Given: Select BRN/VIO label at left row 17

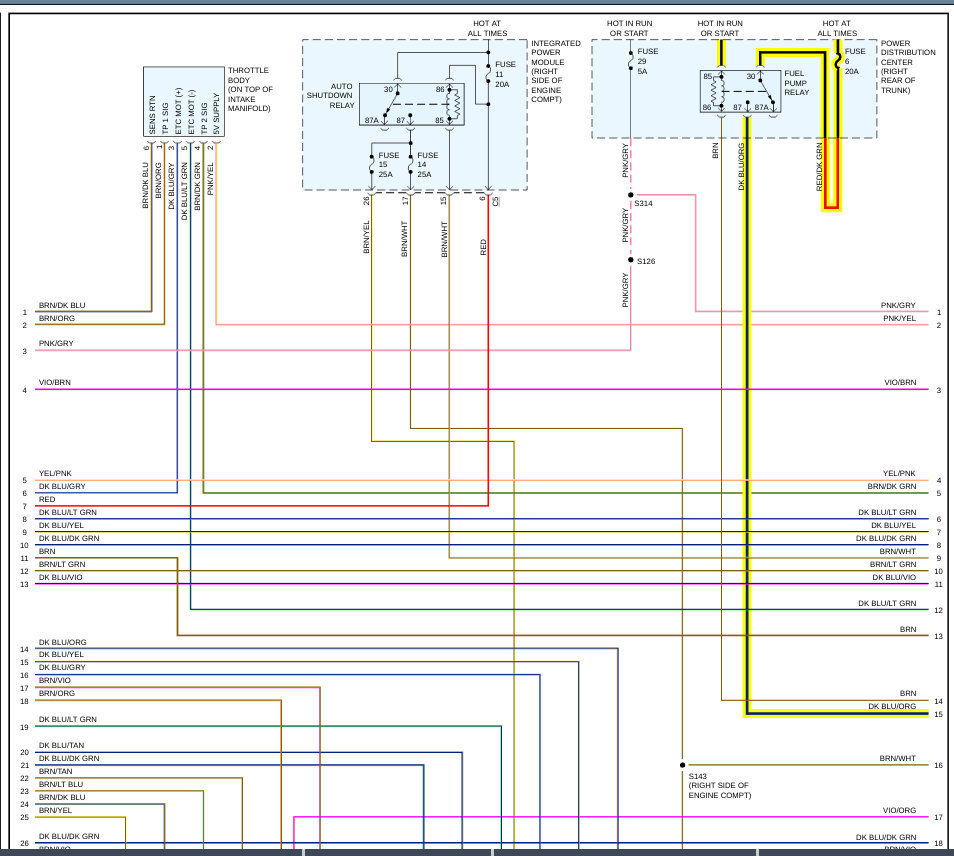Looking at the screenshot, I should pos(55,680).
